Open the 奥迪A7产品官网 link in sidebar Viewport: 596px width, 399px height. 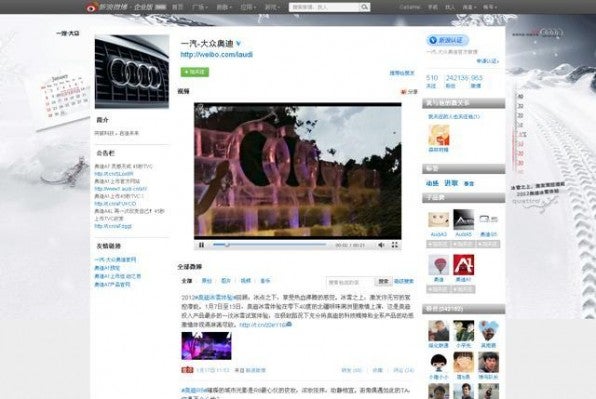113,284
